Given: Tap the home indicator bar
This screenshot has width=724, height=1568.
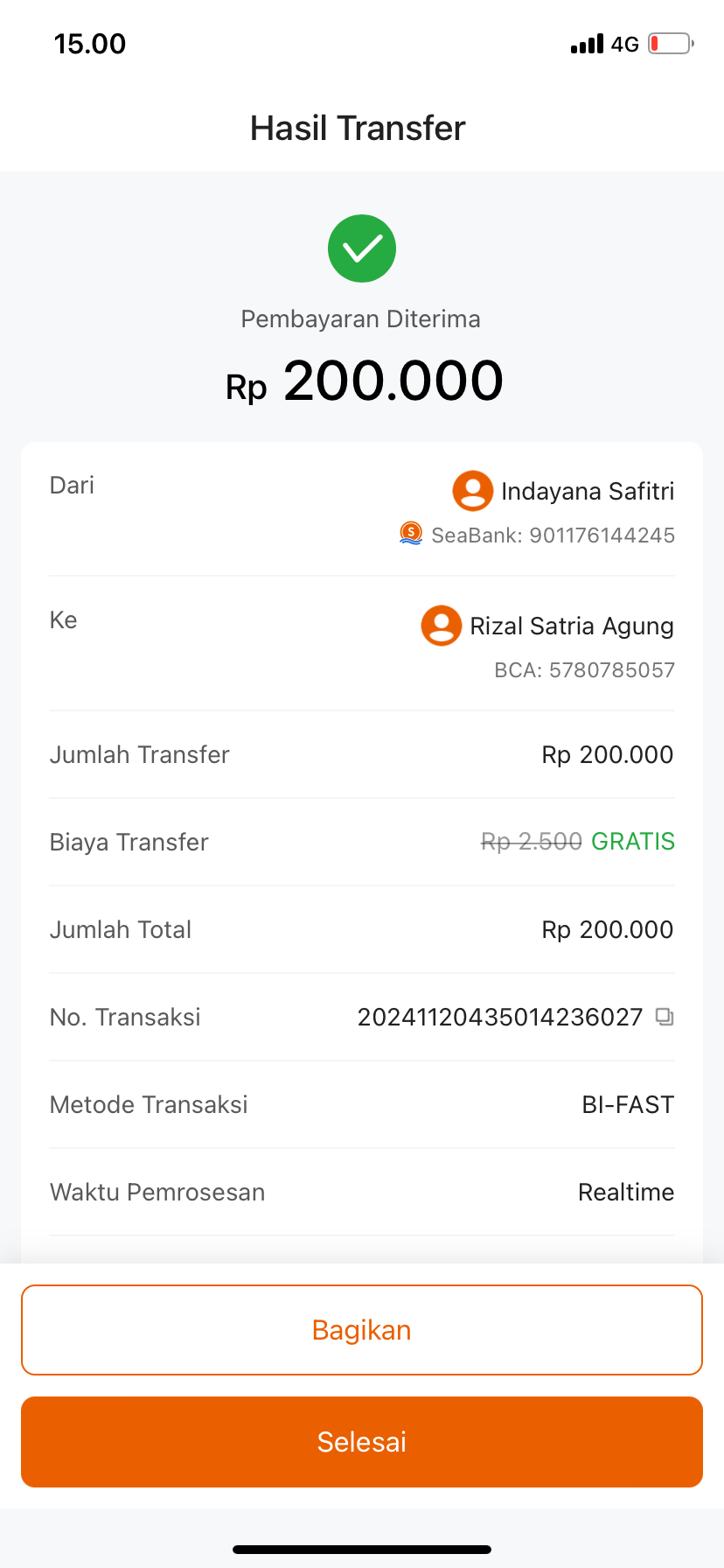Looking at the screenshot, I should pyautogui.click(x=362, y=1550).
